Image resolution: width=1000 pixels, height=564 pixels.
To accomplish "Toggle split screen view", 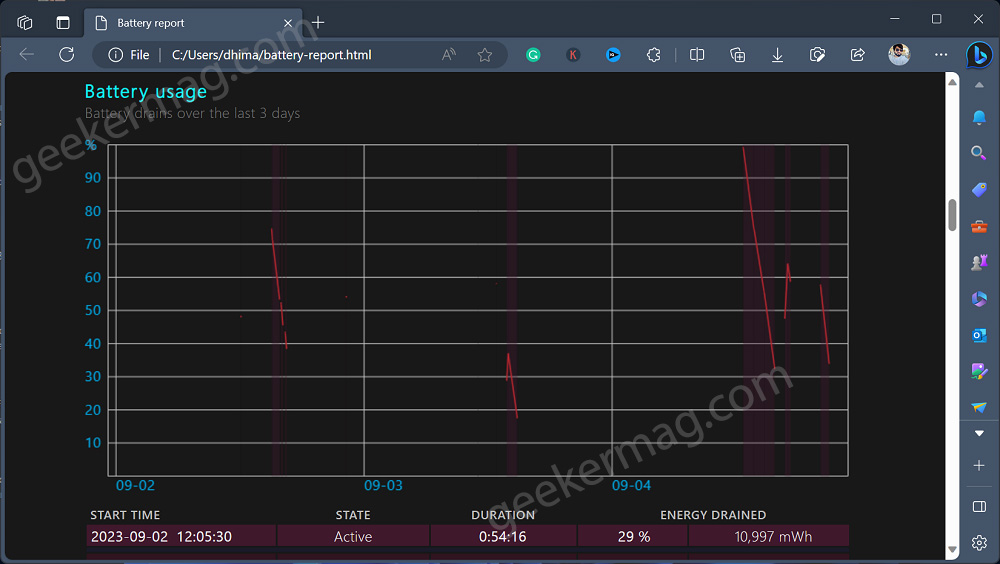I will 697,55.
